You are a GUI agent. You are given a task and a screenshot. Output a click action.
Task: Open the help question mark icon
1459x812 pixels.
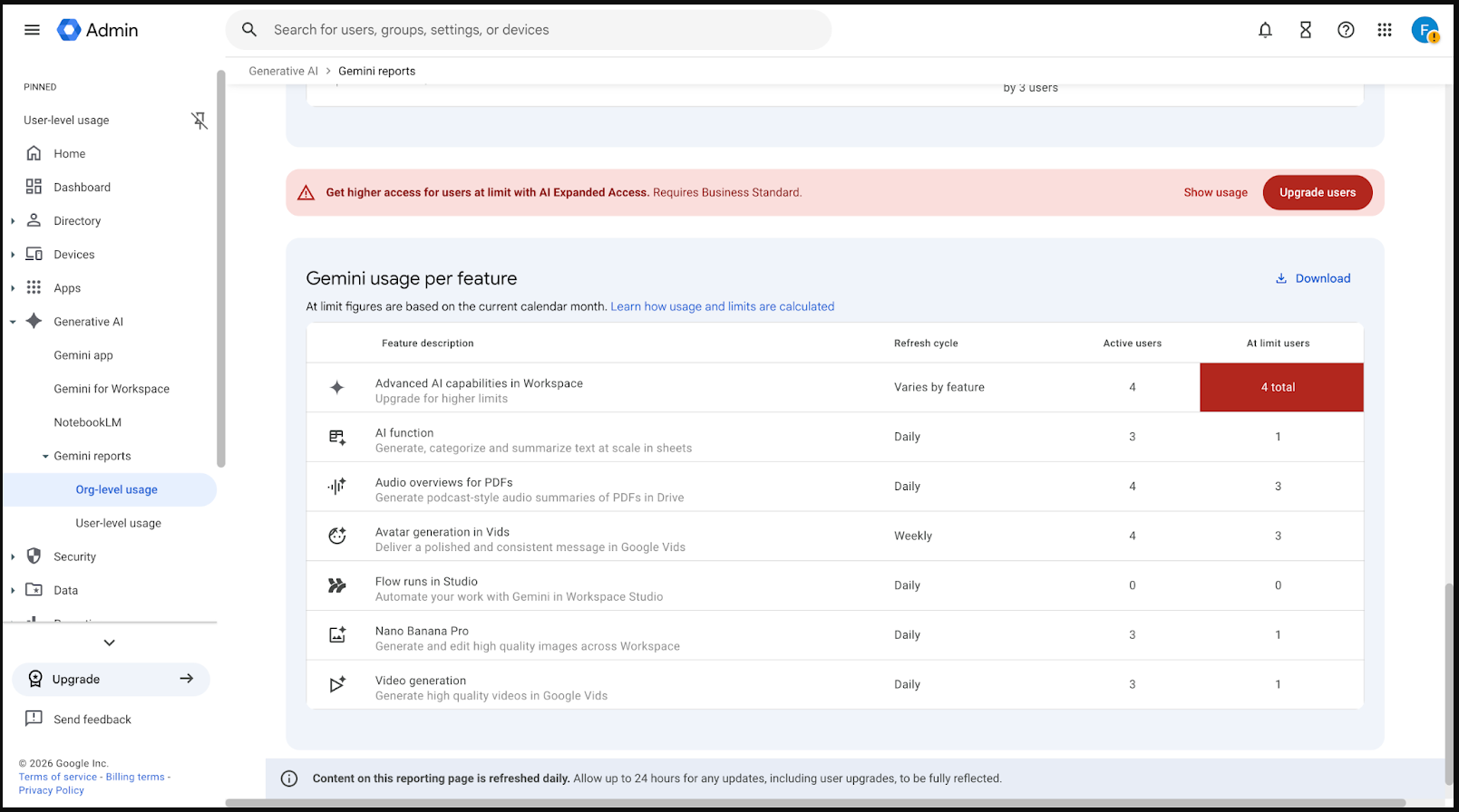tap(1346, 30)
